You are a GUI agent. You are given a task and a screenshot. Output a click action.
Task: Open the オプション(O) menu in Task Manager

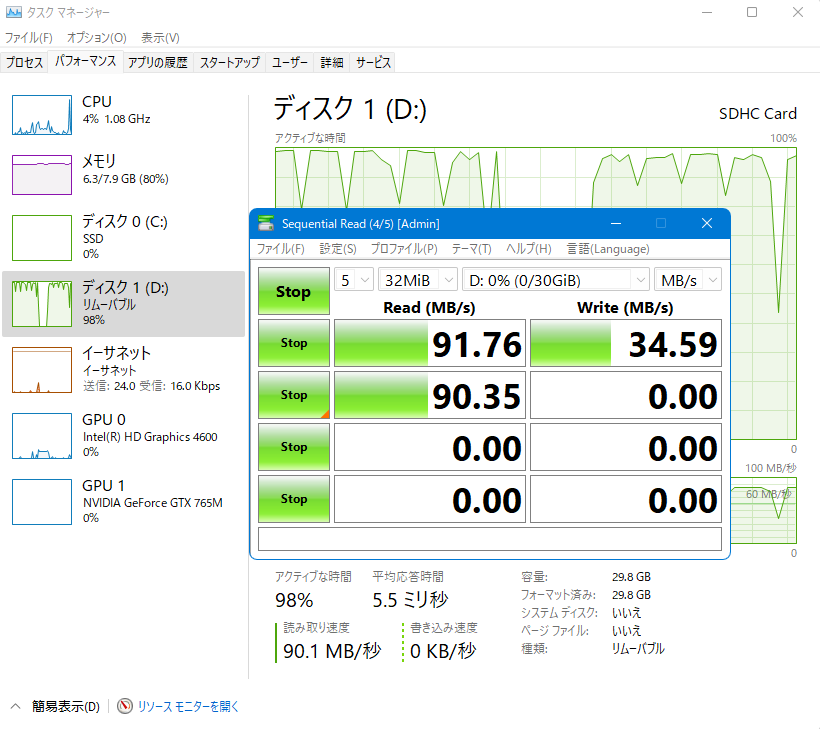coord(97,38)
